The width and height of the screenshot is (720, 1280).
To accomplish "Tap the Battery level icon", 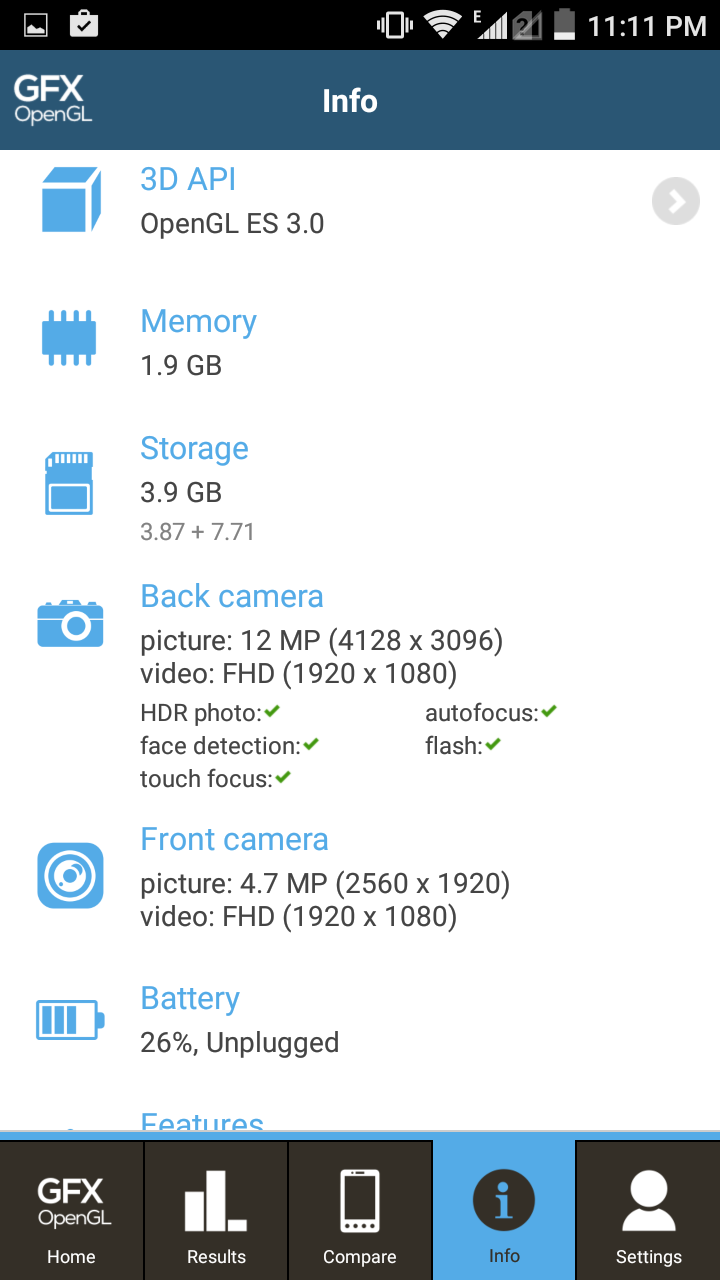I will tap(70, 1020).
